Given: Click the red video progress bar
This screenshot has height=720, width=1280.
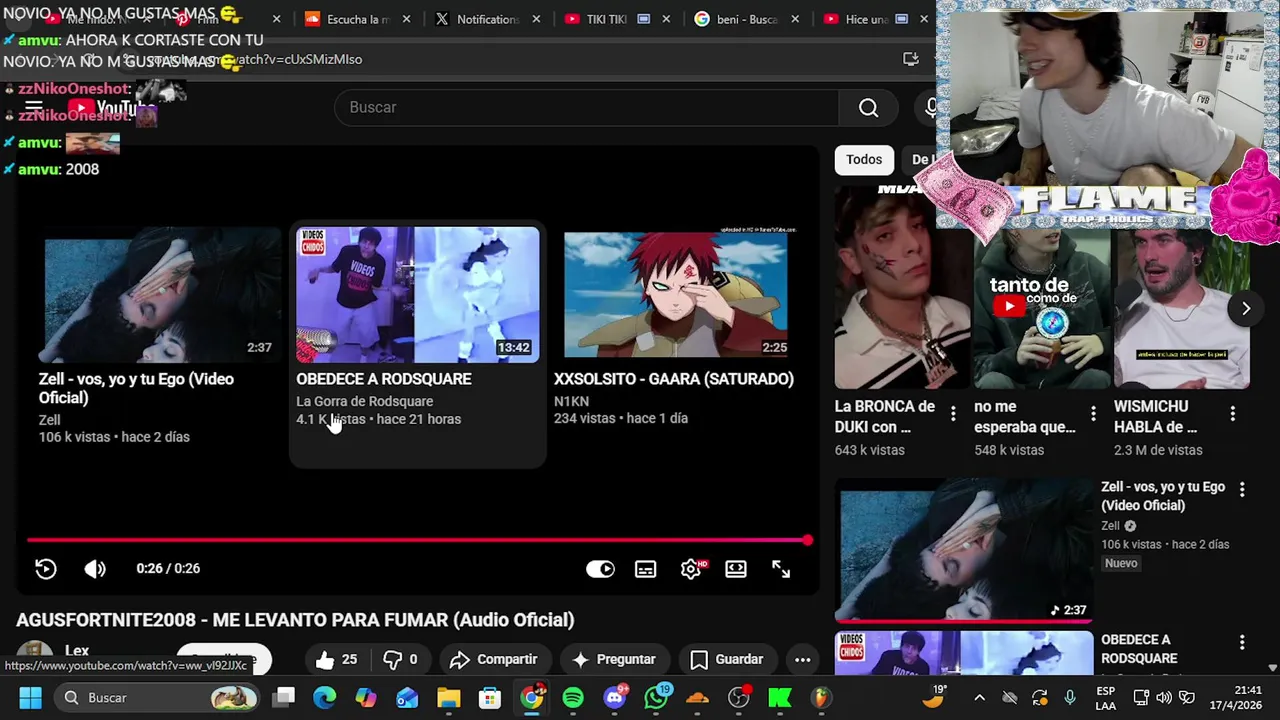Looking at the screenshot, I should tap(418, 540).
